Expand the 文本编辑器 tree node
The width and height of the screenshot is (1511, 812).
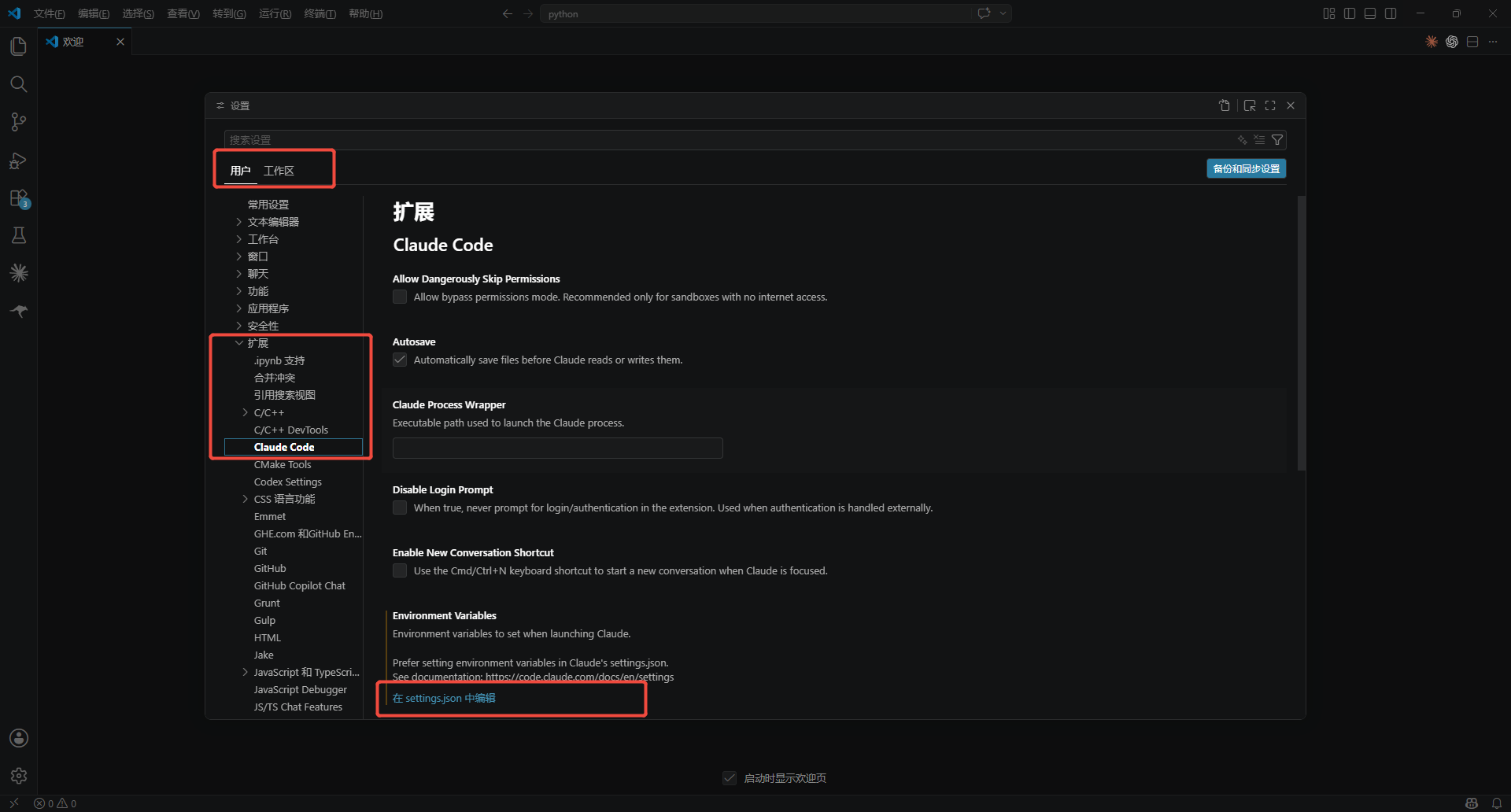coord(239,222)
